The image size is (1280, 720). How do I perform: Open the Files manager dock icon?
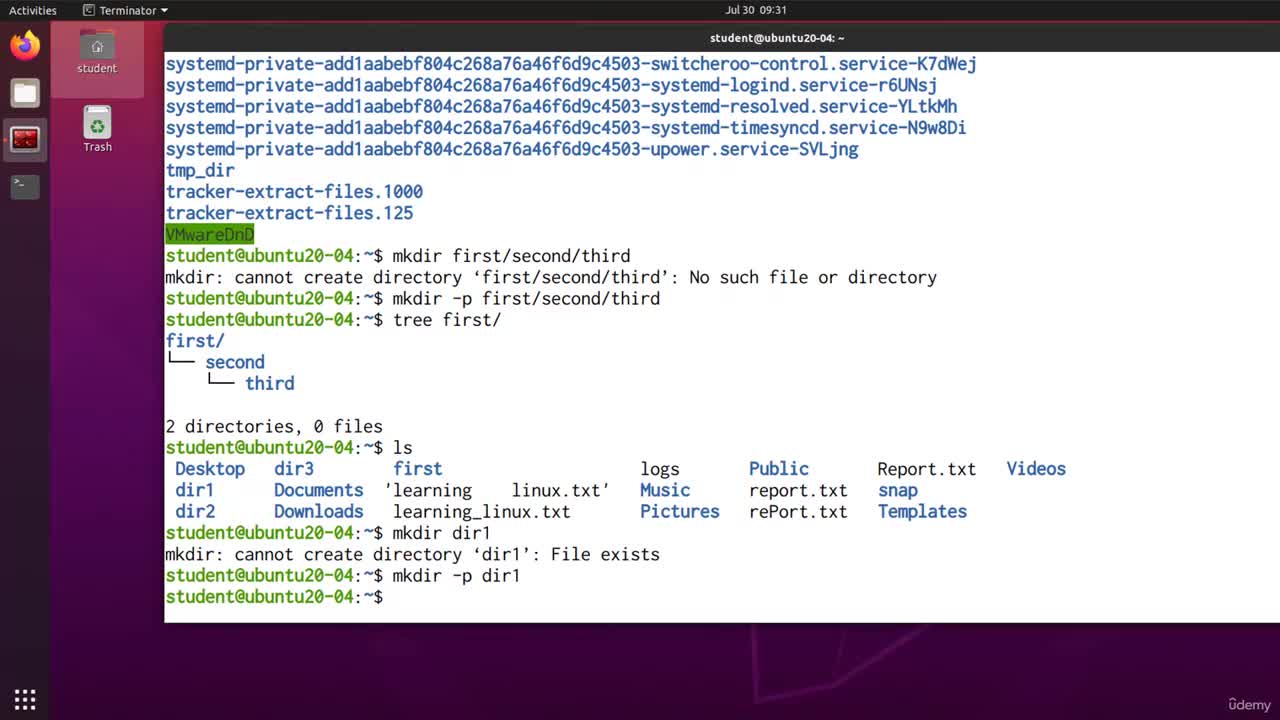25,93
